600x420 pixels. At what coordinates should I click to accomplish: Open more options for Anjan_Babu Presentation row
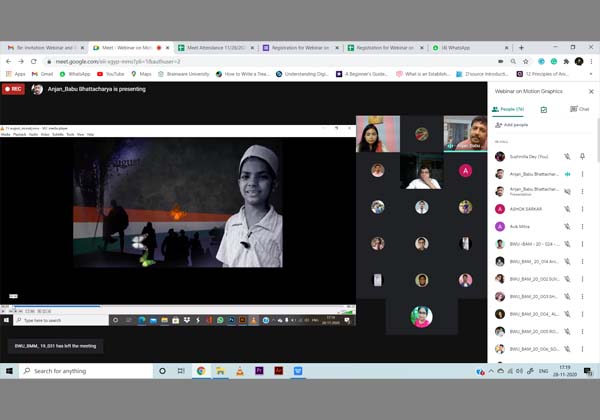(x=582, y=192)
